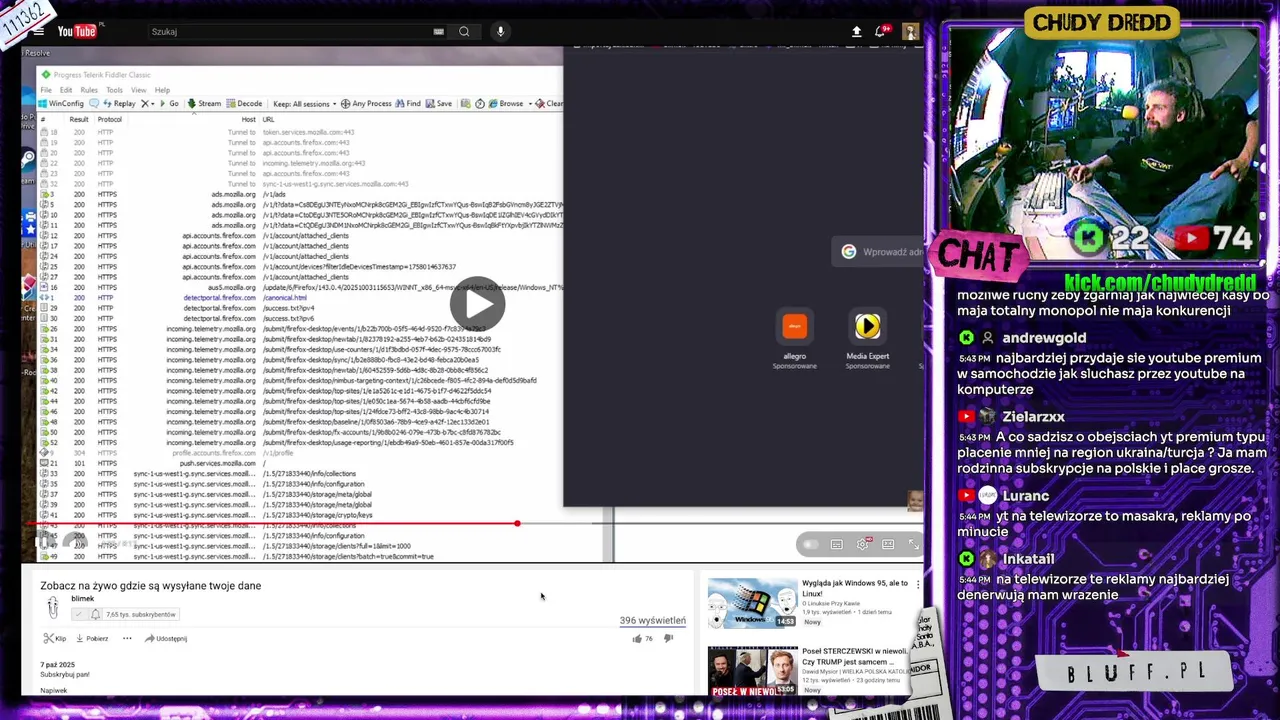1280x720 pixels.
Task: Click the Any Process target in Fiddler
Action: pyautogui.click(x=366, y=103)
